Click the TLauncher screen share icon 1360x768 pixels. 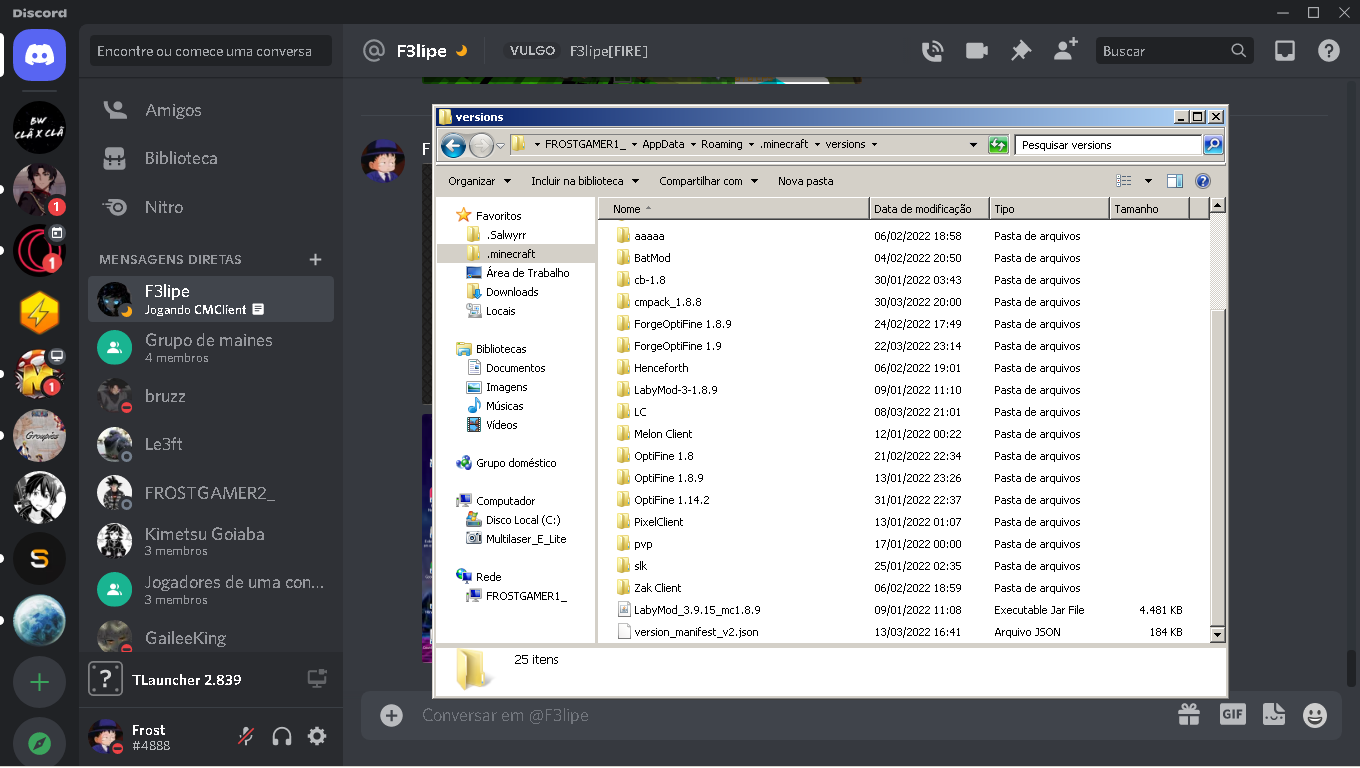pyautogui.click(x=317, y=679)
